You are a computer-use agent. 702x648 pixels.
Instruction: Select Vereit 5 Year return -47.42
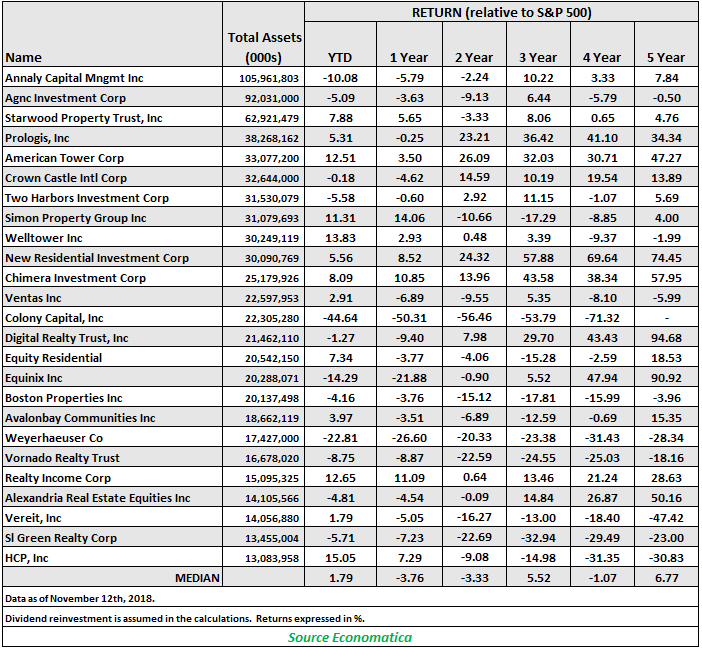coord(666,518)
